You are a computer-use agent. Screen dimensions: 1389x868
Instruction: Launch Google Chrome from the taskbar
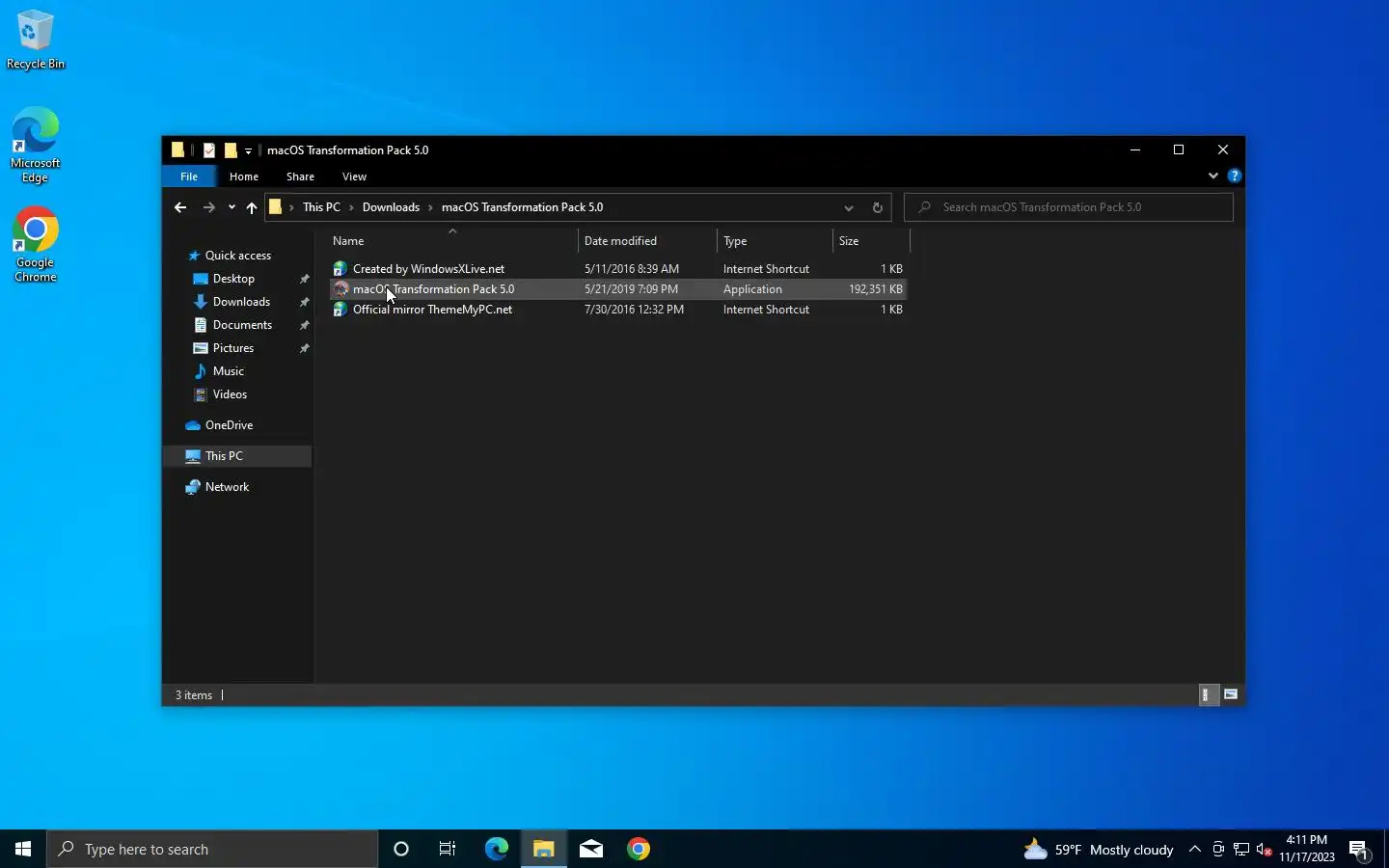pos(639,849)
